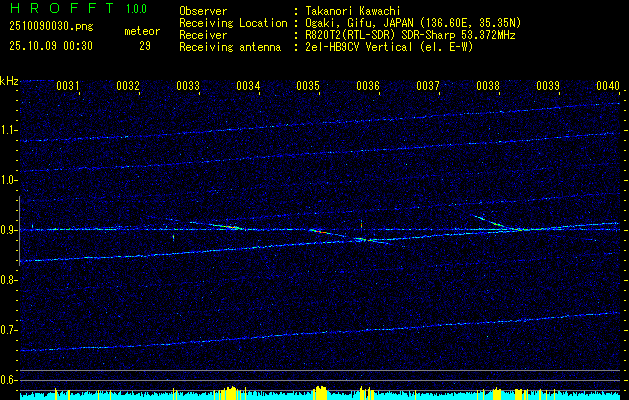Viewport: 629px width, 400px height.
Task: Click the 25.10.09 00:30 timestamp
Action: point(50,46)
